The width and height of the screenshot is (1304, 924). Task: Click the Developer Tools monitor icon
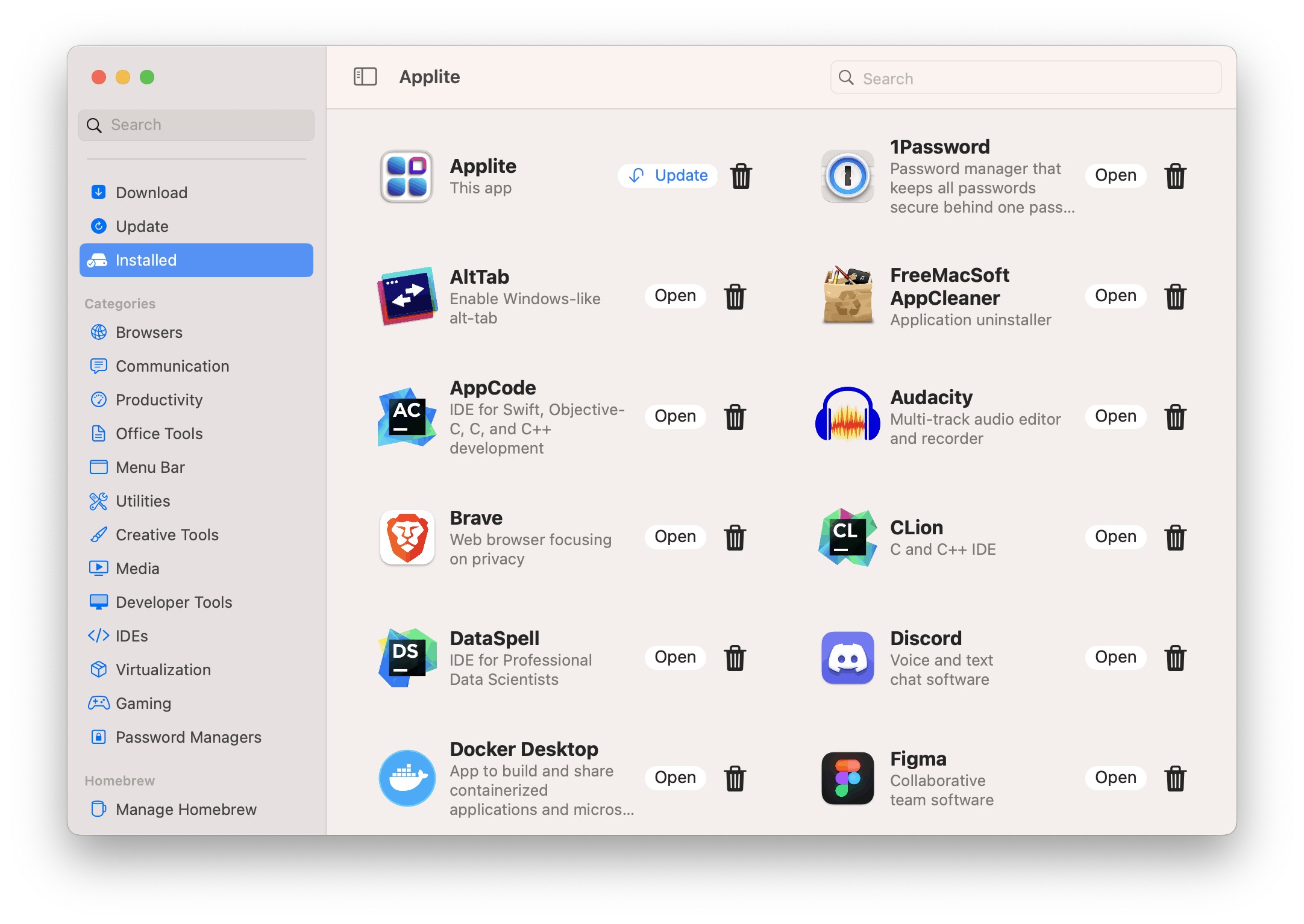(99, 602)
